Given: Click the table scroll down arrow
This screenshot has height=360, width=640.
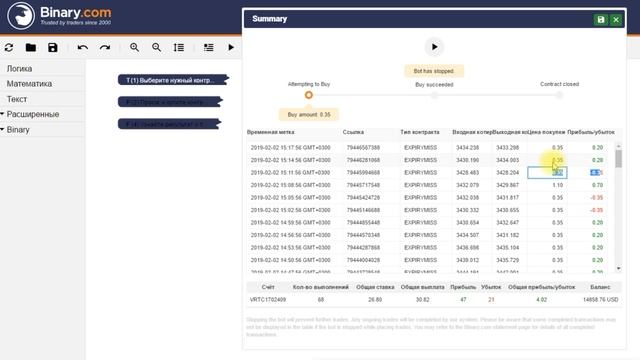Looking at the screenshot, I should 619,269.
